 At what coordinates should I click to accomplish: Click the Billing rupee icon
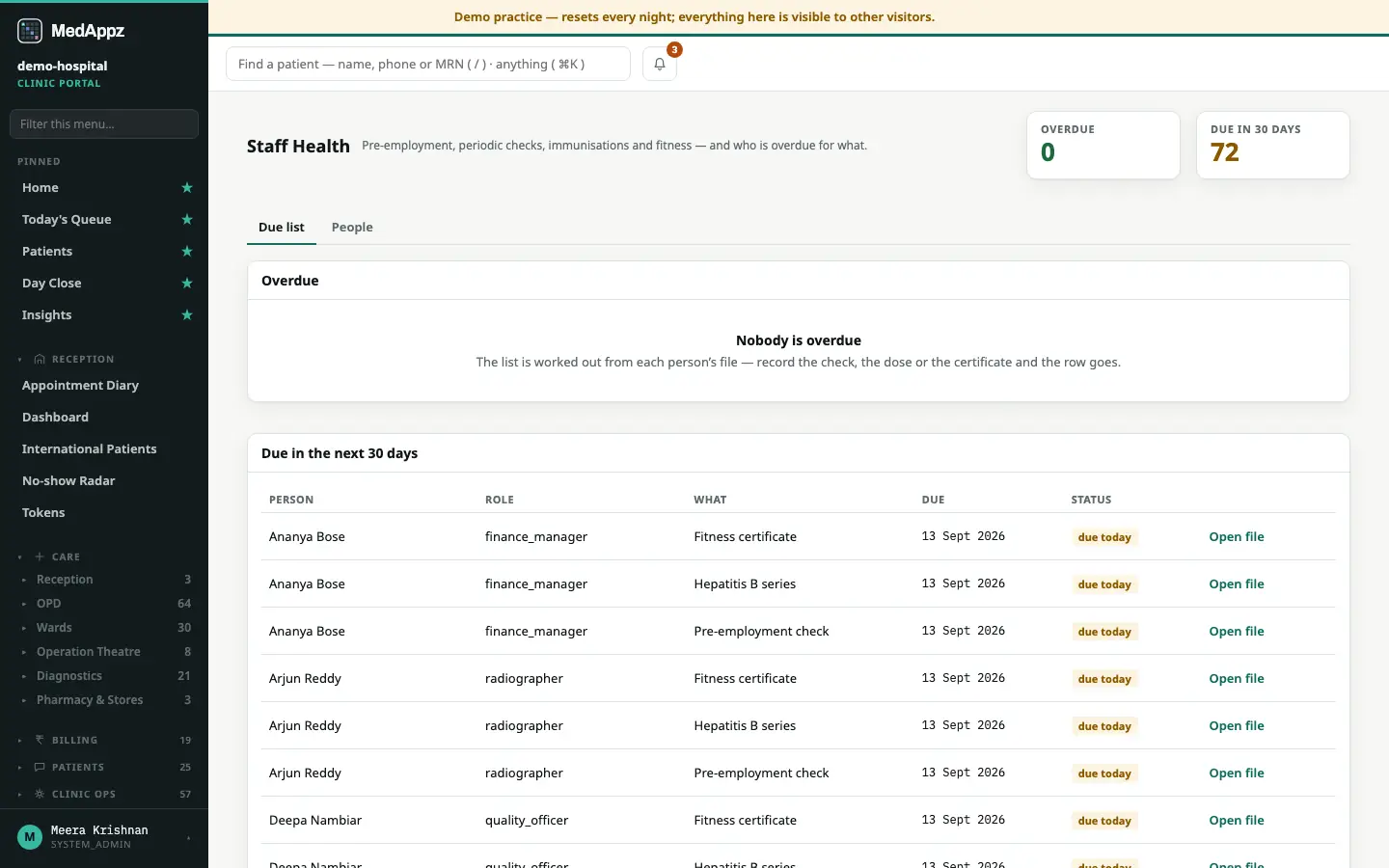[40, 740]
